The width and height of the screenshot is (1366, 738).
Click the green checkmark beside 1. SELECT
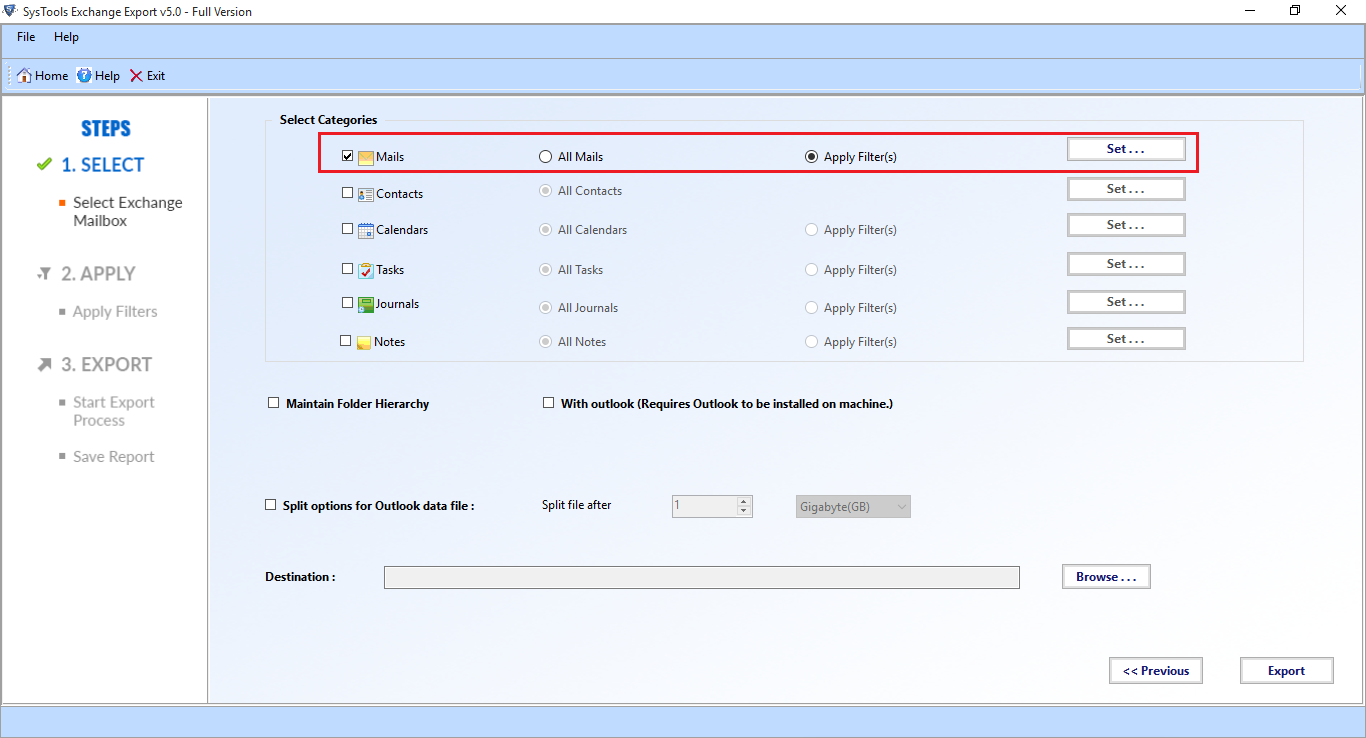(44, 164)
